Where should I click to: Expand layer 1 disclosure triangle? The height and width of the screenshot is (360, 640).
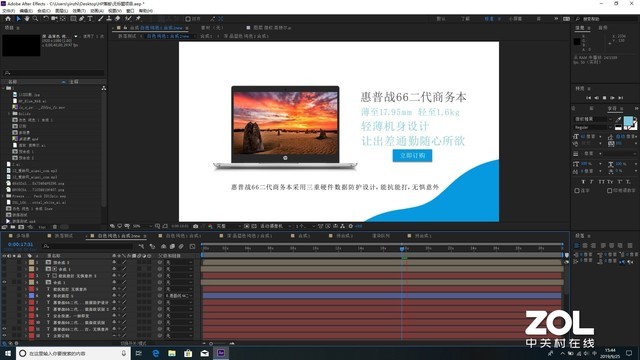coord(26,262)
